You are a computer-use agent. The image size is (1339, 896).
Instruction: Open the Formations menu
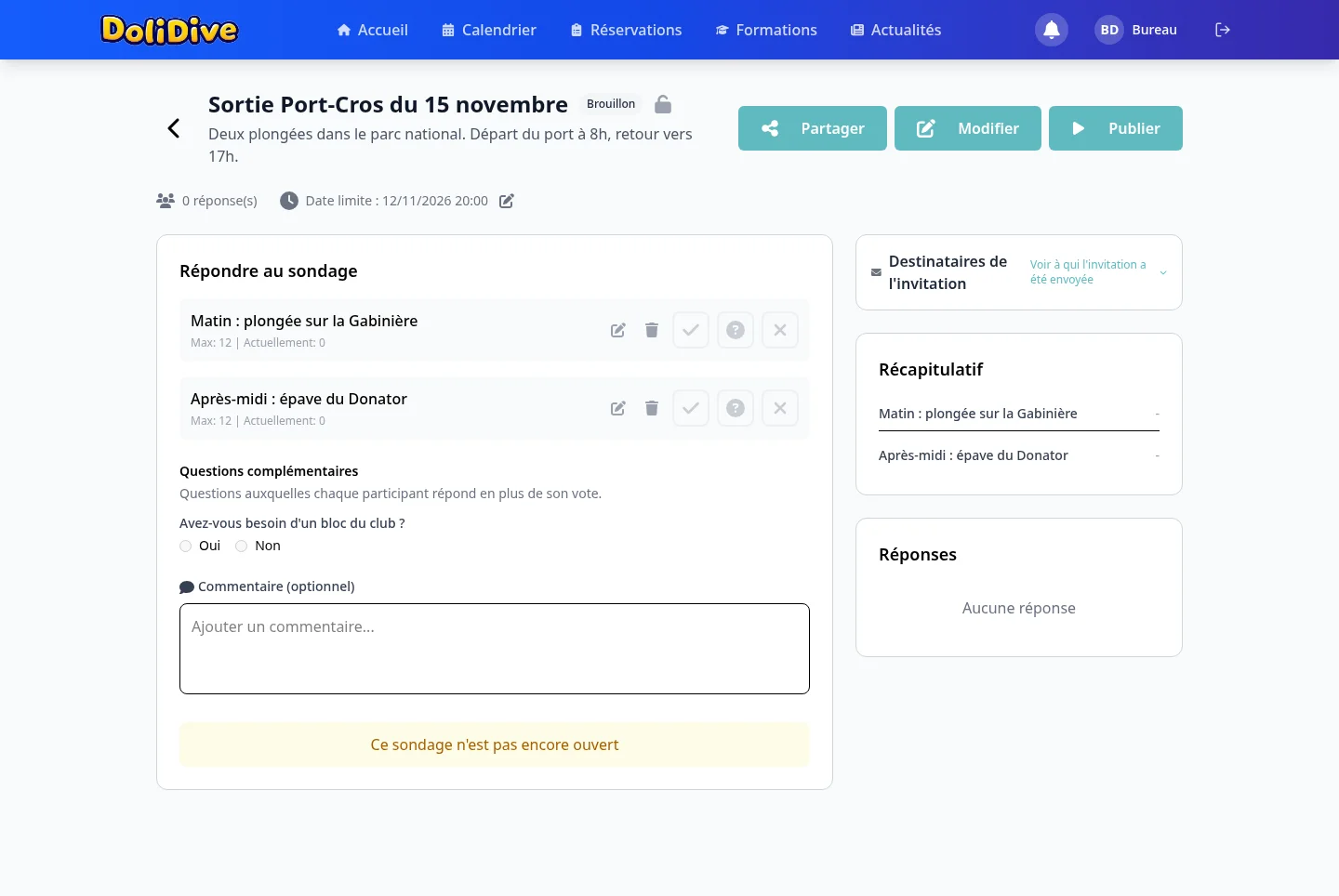766,30
